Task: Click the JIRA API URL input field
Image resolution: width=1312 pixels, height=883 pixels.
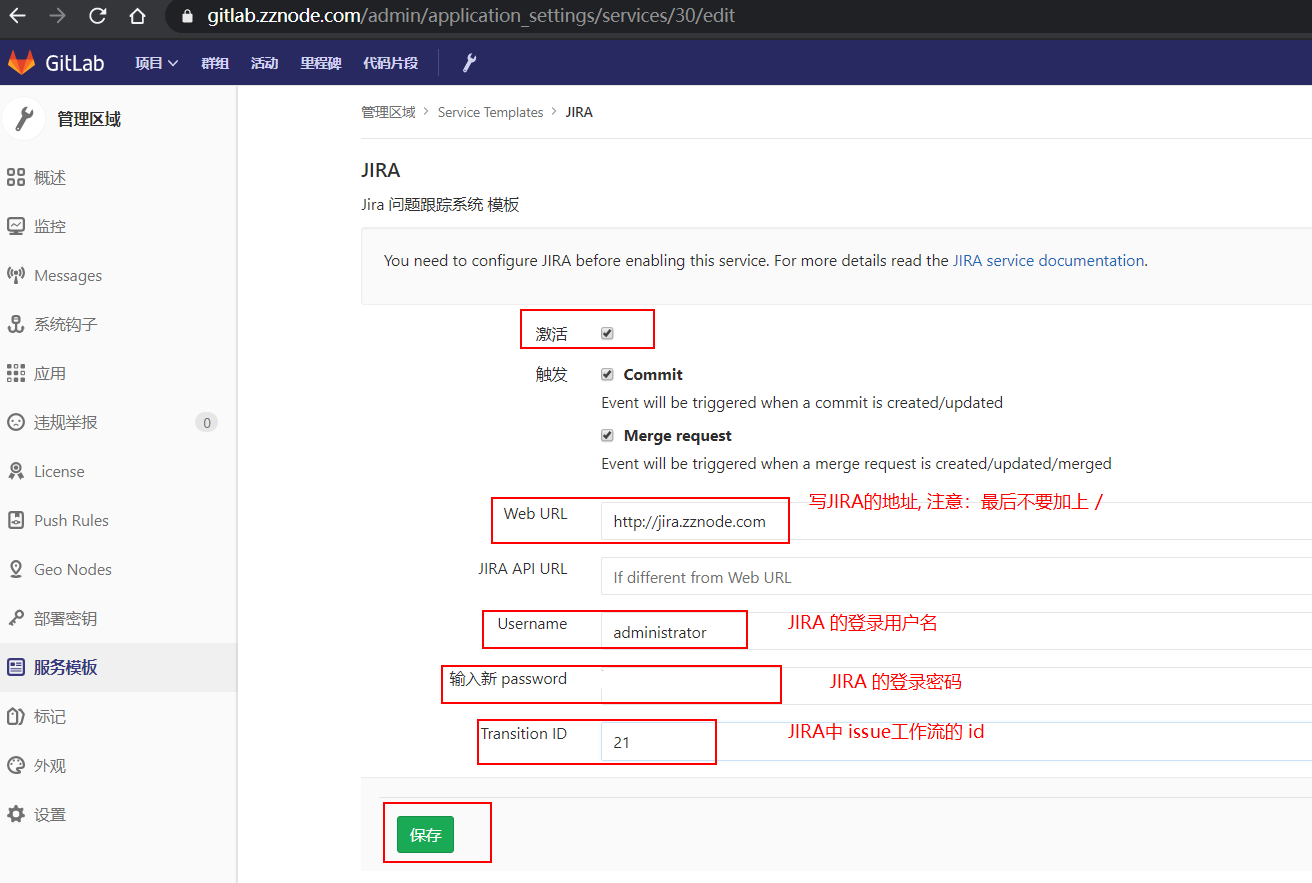Action: coord(956,576)
